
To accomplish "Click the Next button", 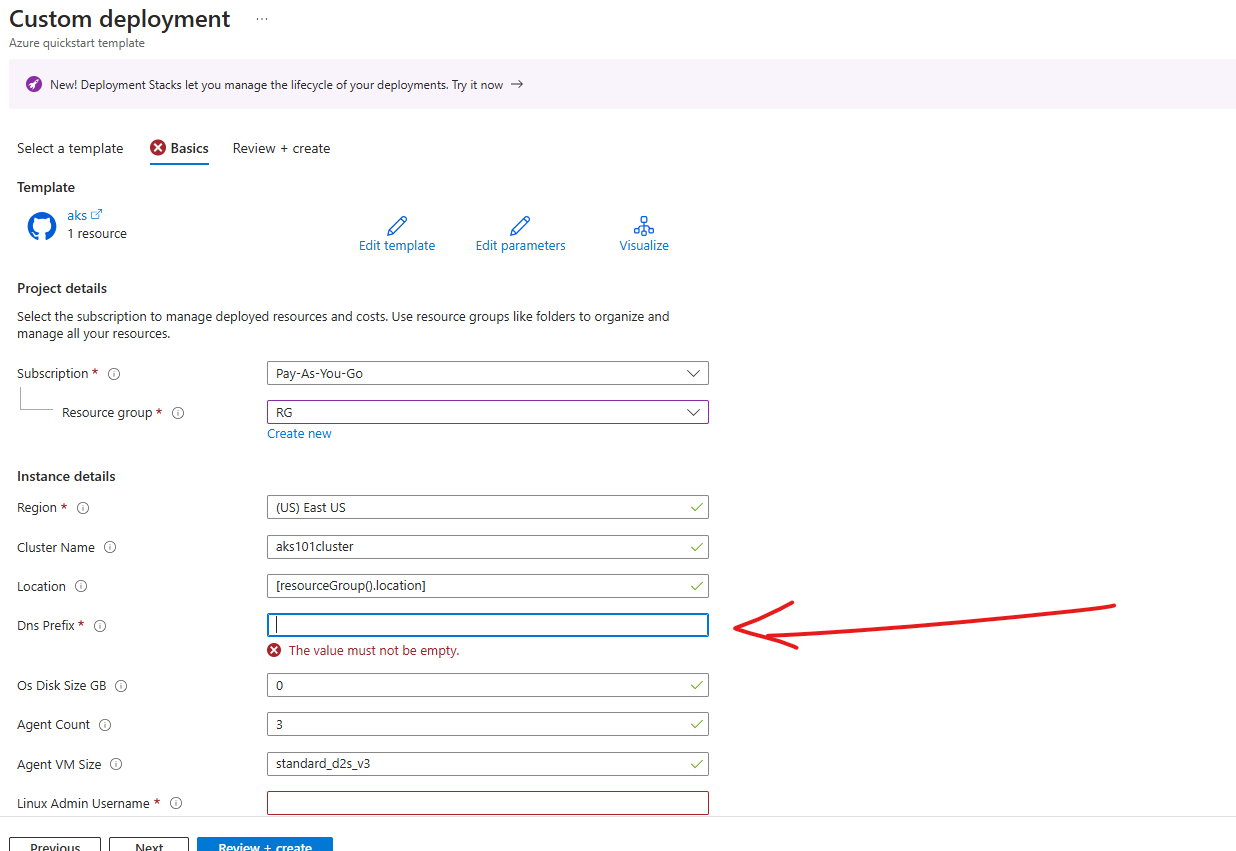I will point(149,844).
